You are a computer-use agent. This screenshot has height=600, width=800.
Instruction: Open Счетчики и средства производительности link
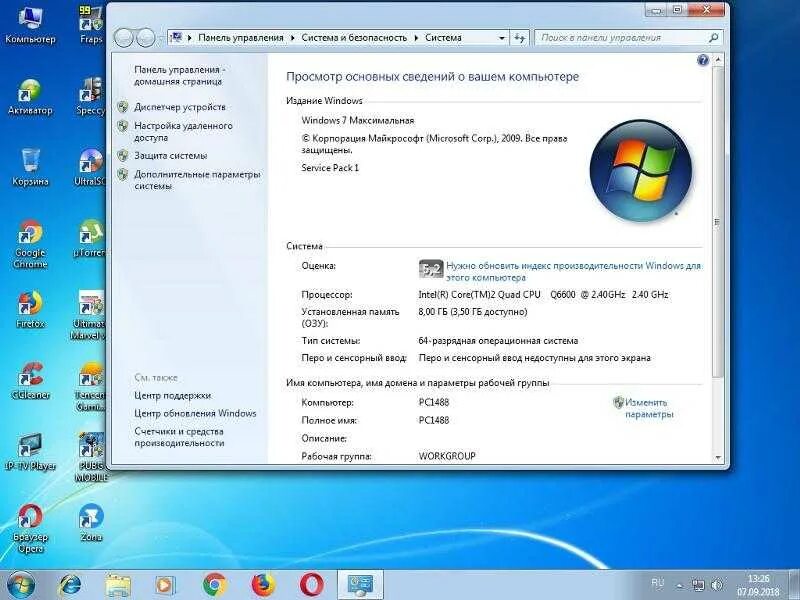tap(179, 437)
